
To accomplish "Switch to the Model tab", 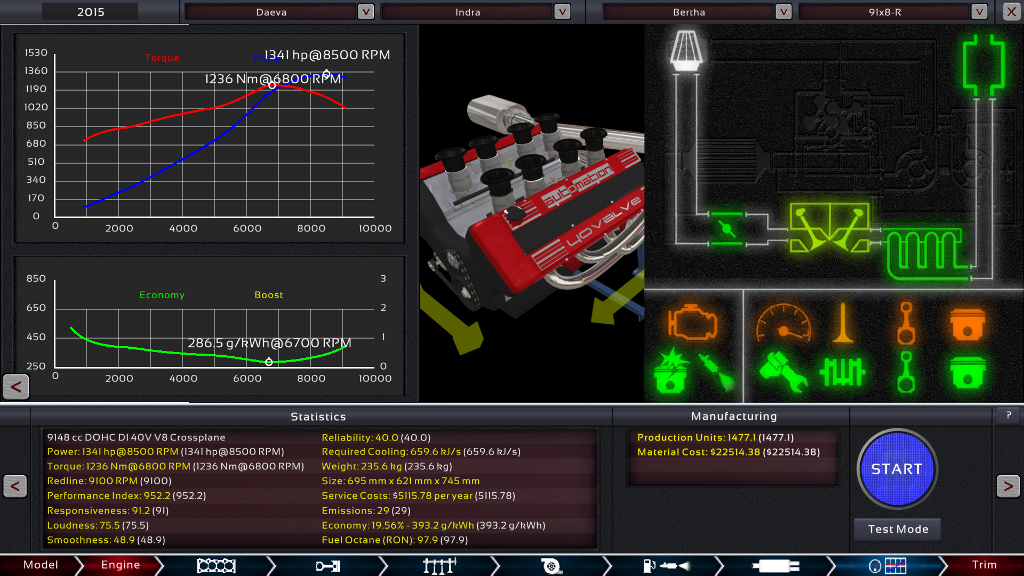I will (x=40, y=565).
